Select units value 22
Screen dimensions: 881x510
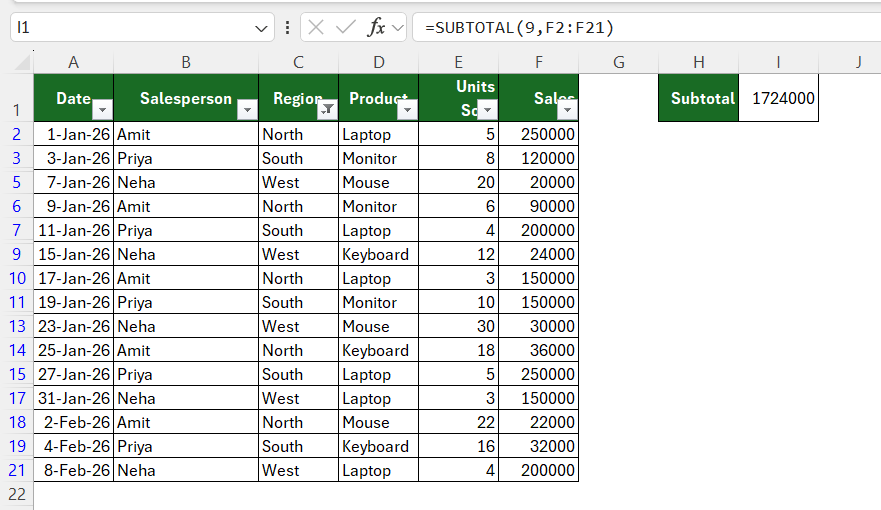click(x=458, y=422)
